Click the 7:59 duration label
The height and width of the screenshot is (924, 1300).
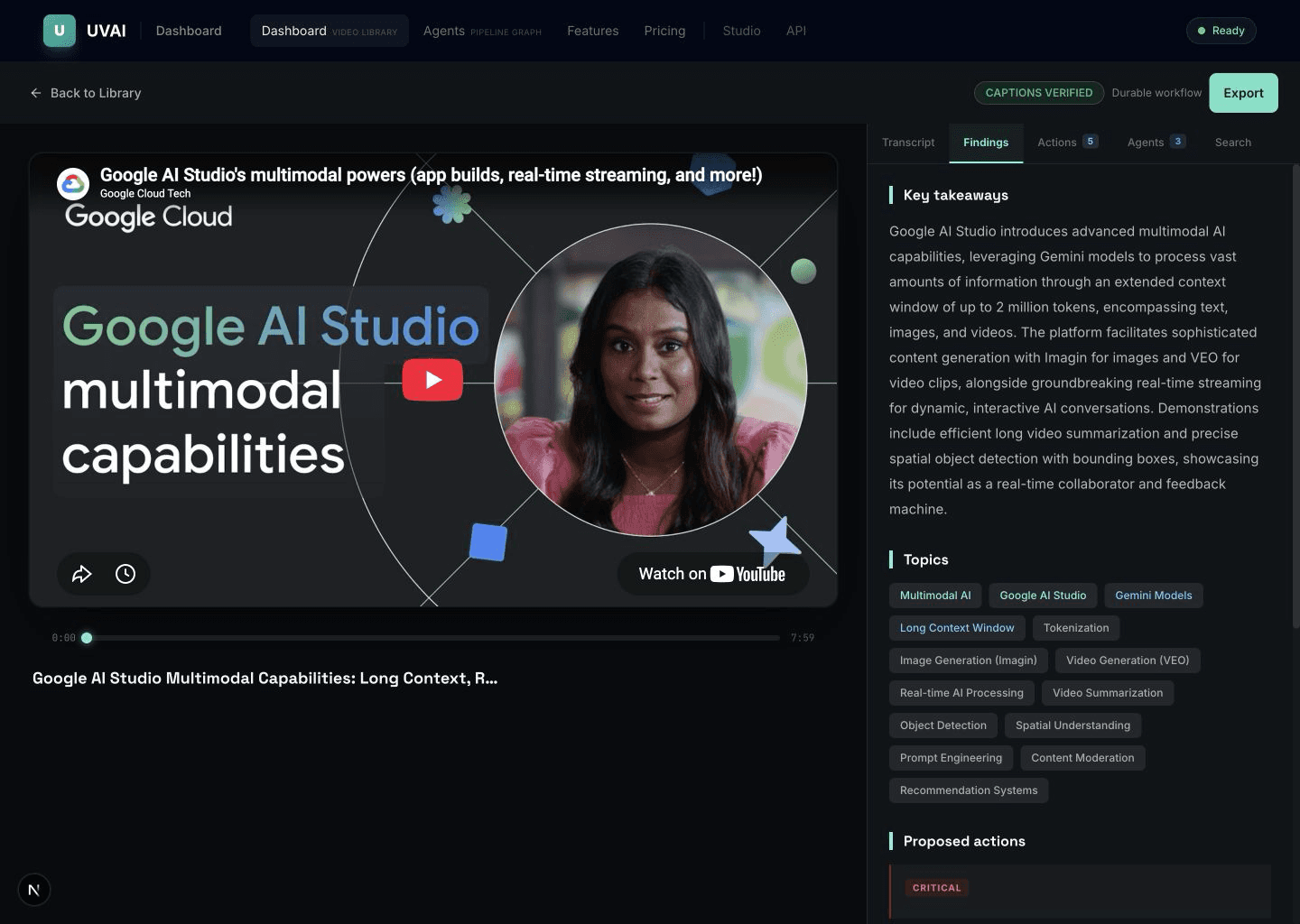coord(803,638)
